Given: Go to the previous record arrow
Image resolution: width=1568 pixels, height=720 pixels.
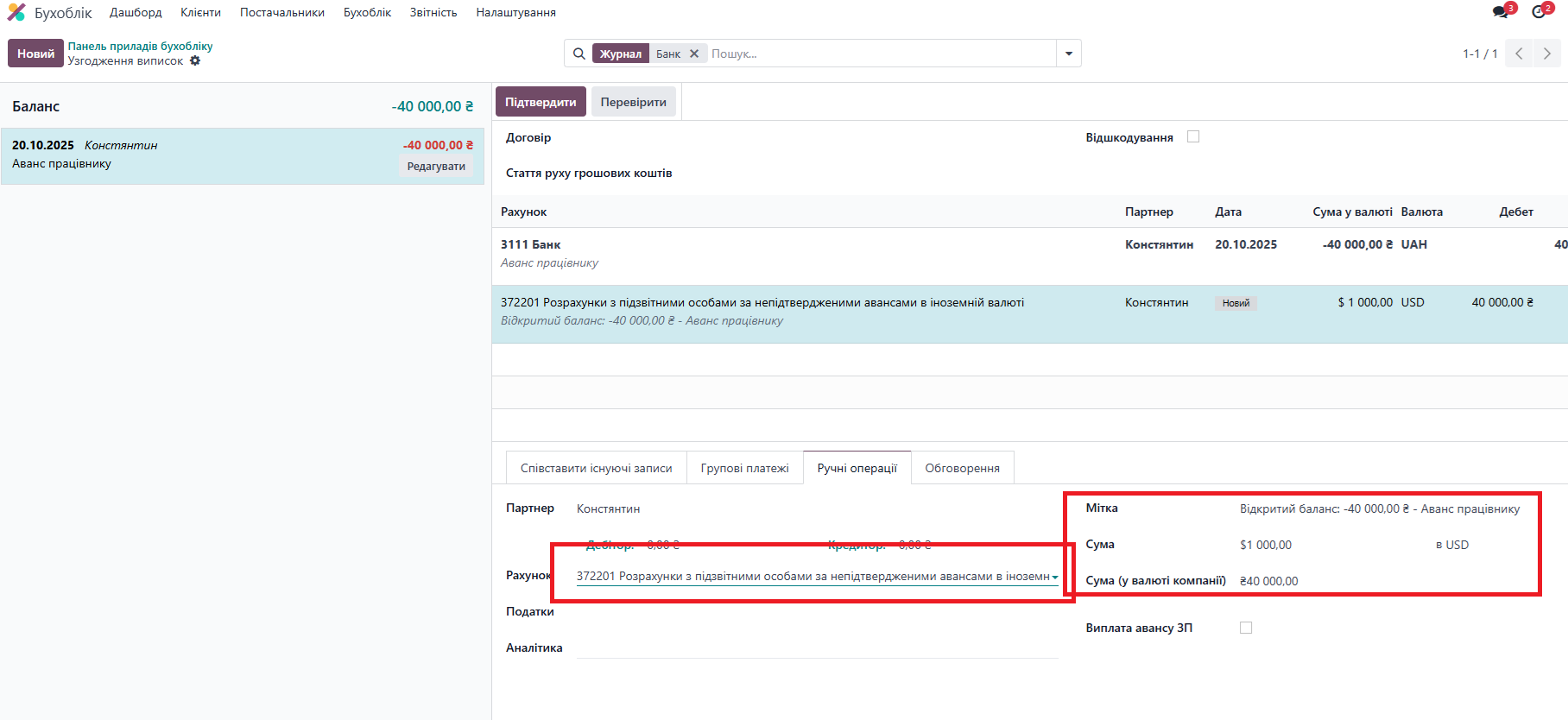Looking at the screenshot, I should [x=1519, y=54].
